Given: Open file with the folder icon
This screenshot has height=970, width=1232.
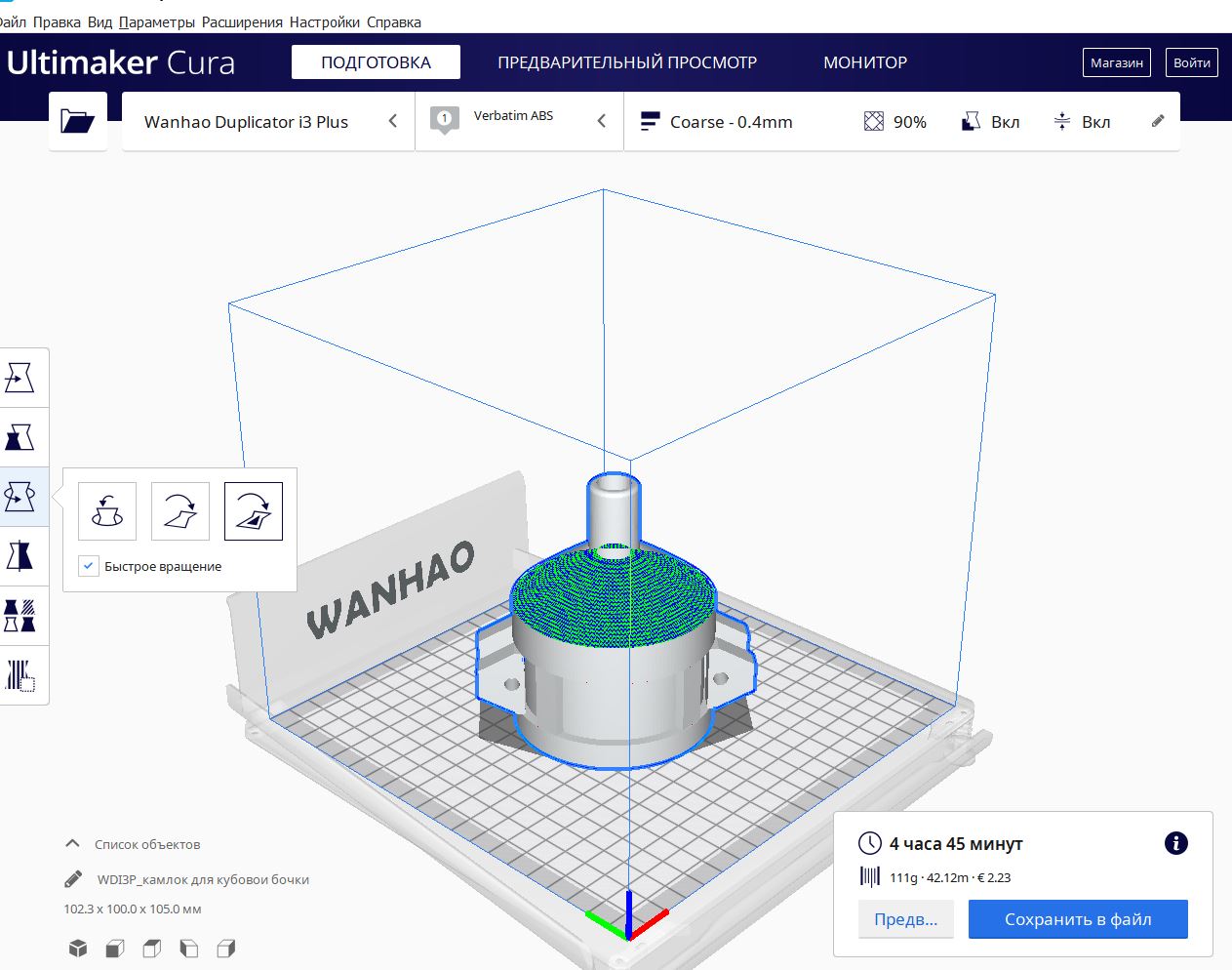Looking at the screenshot, I should tap(78, 121).
